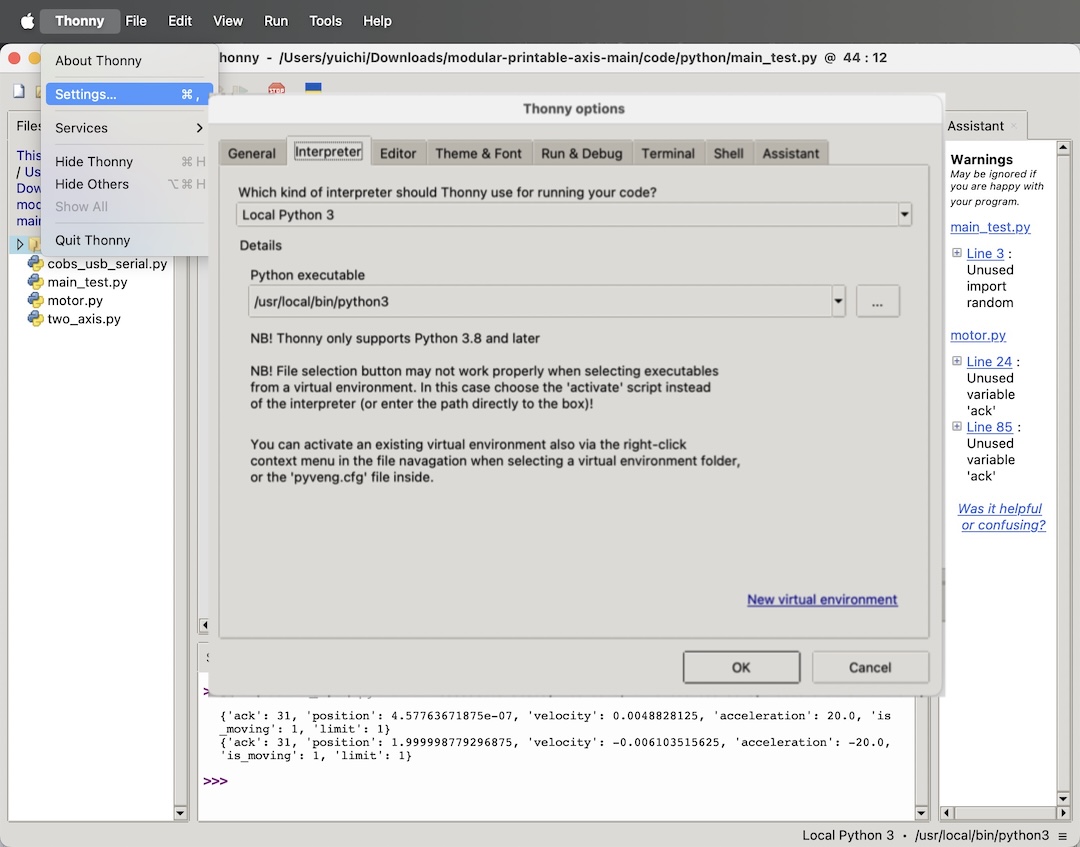Open the Help menu
The width and height of the screenshot is (1080, 847).
coord(377,21)
